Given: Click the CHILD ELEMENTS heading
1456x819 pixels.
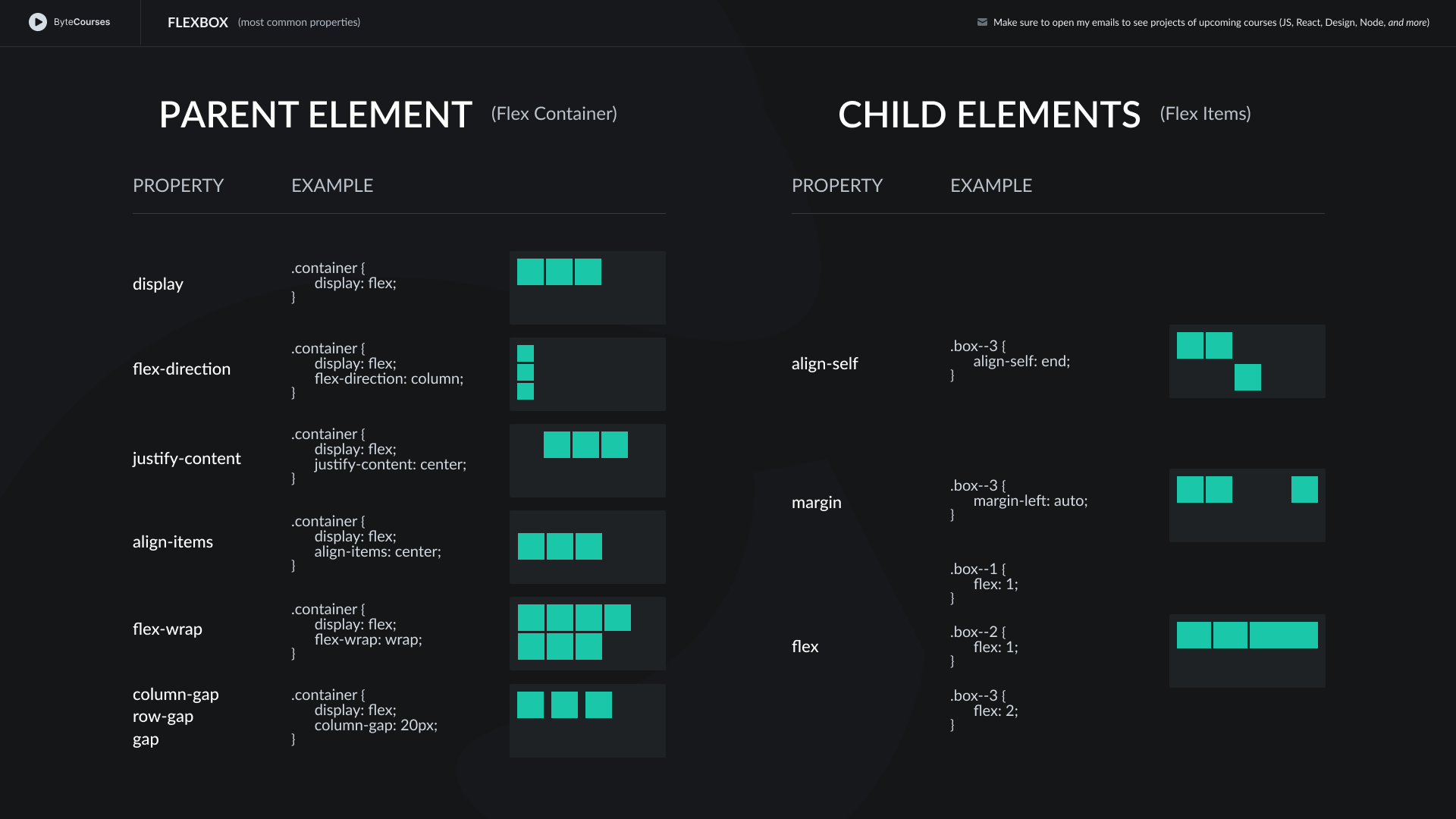Looking at the screenshot, I should 990,115.
